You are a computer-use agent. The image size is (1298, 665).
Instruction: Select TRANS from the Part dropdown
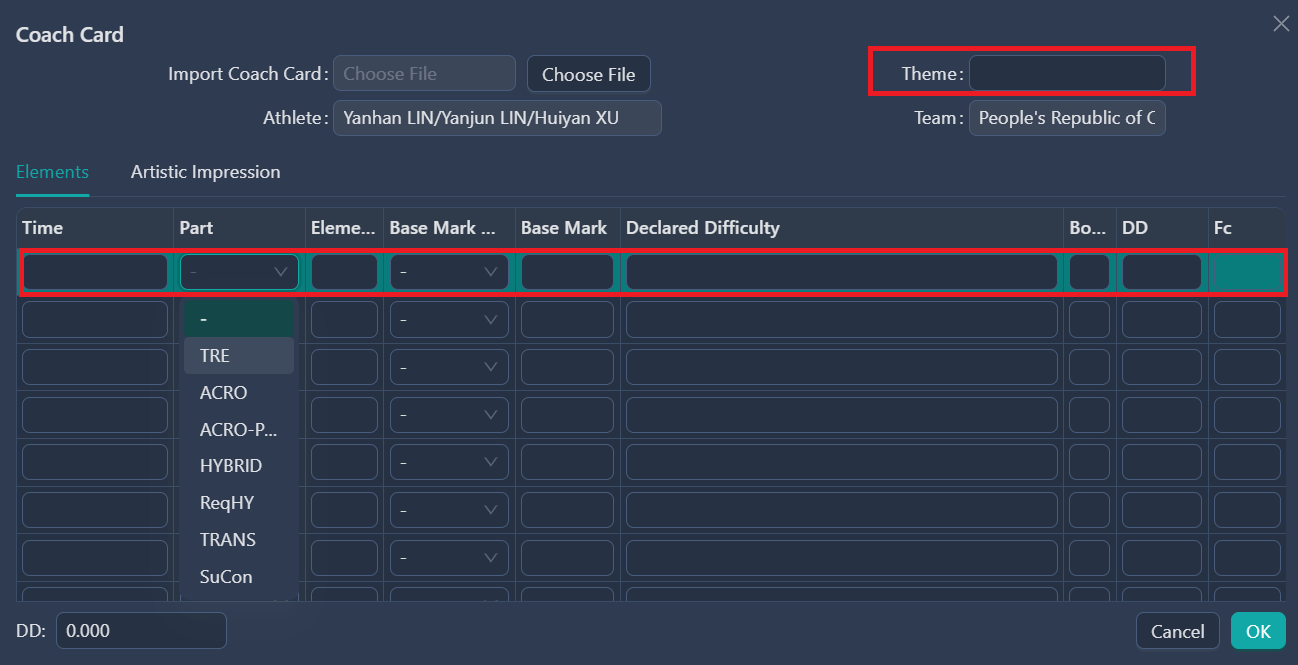(x=239, y=540)
